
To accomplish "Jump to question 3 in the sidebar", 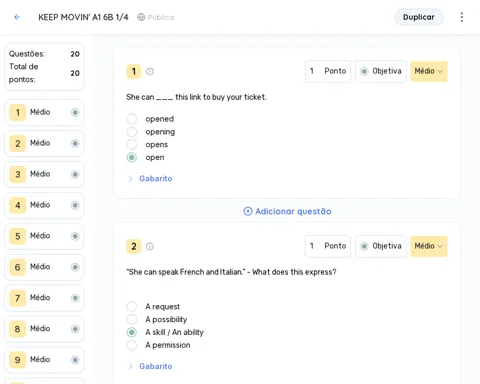I will (x=44, y=174).
